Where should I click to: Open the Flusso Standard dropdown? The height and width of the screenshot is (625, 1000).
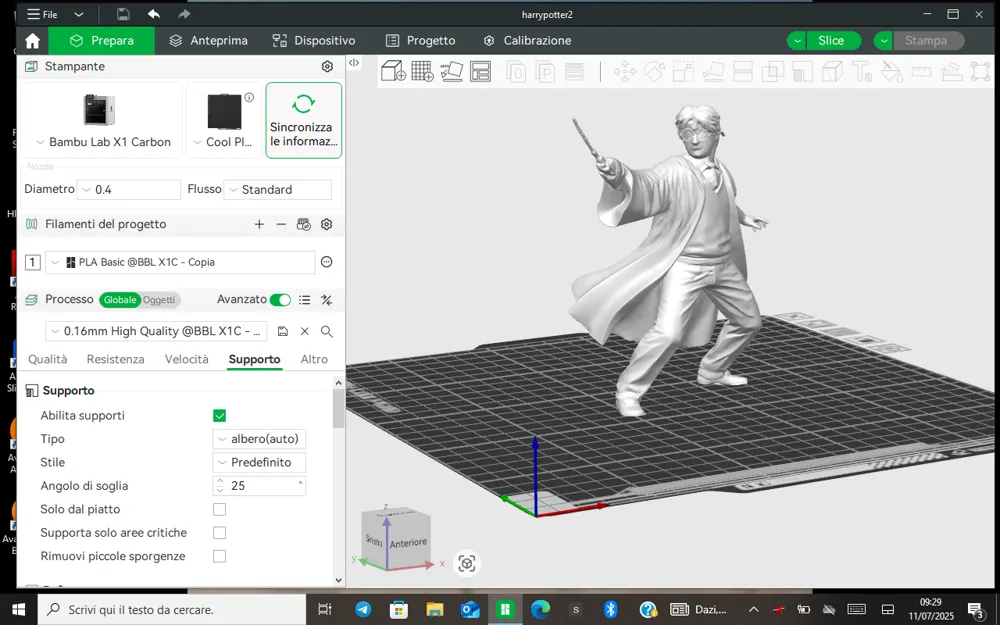coord(277,189)
